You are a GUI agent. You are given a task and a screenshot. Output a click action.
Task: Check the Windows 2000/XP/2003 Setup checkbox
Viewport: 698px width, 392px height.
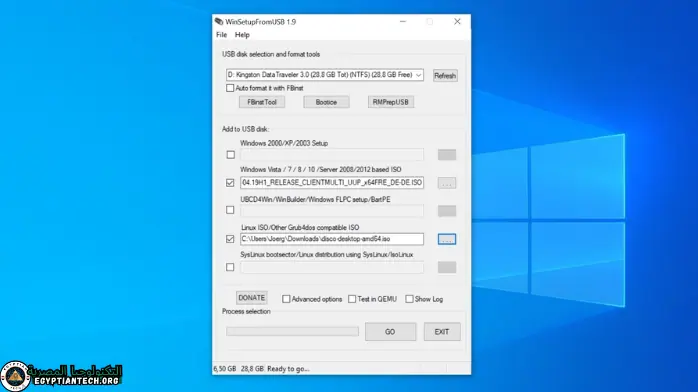click(231, 155)
